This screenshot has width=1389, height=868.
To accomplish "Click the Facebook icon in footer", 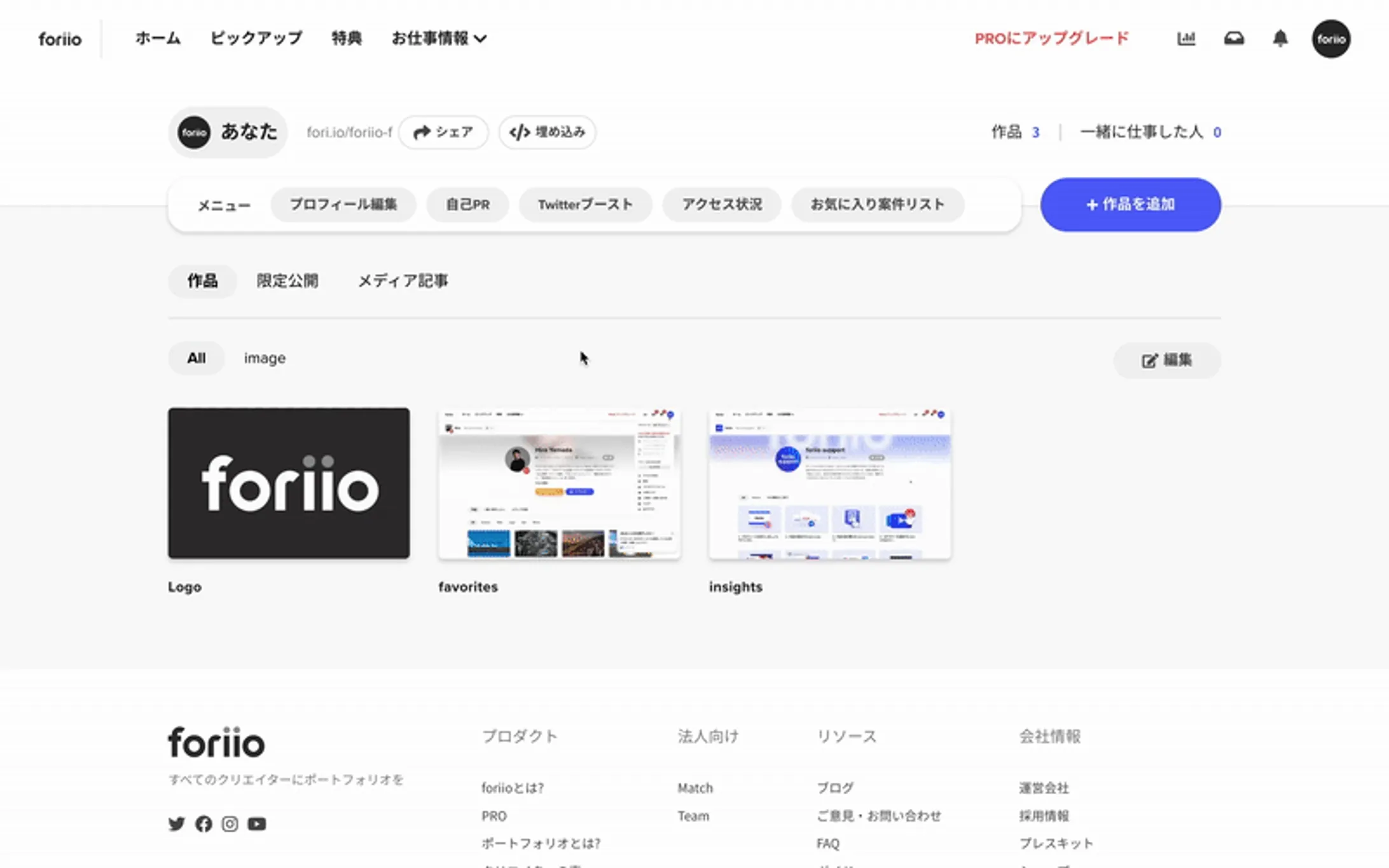I will coord(204,824).
